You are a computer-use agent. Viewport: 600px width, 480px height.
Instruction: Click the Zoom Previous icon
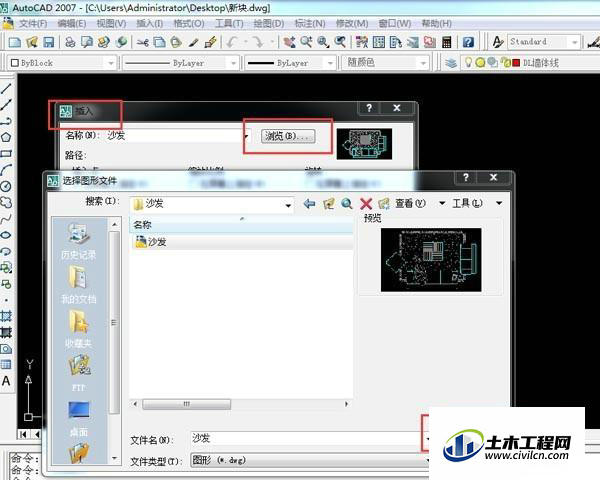click(340, 42)
